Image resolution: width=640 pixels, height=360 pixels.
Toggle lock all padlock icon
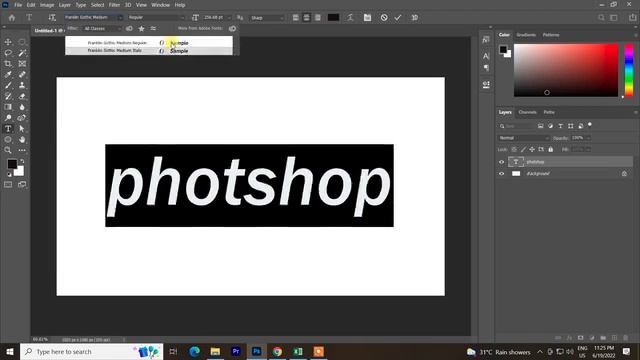pyautogui.click(x=551, y=149)
